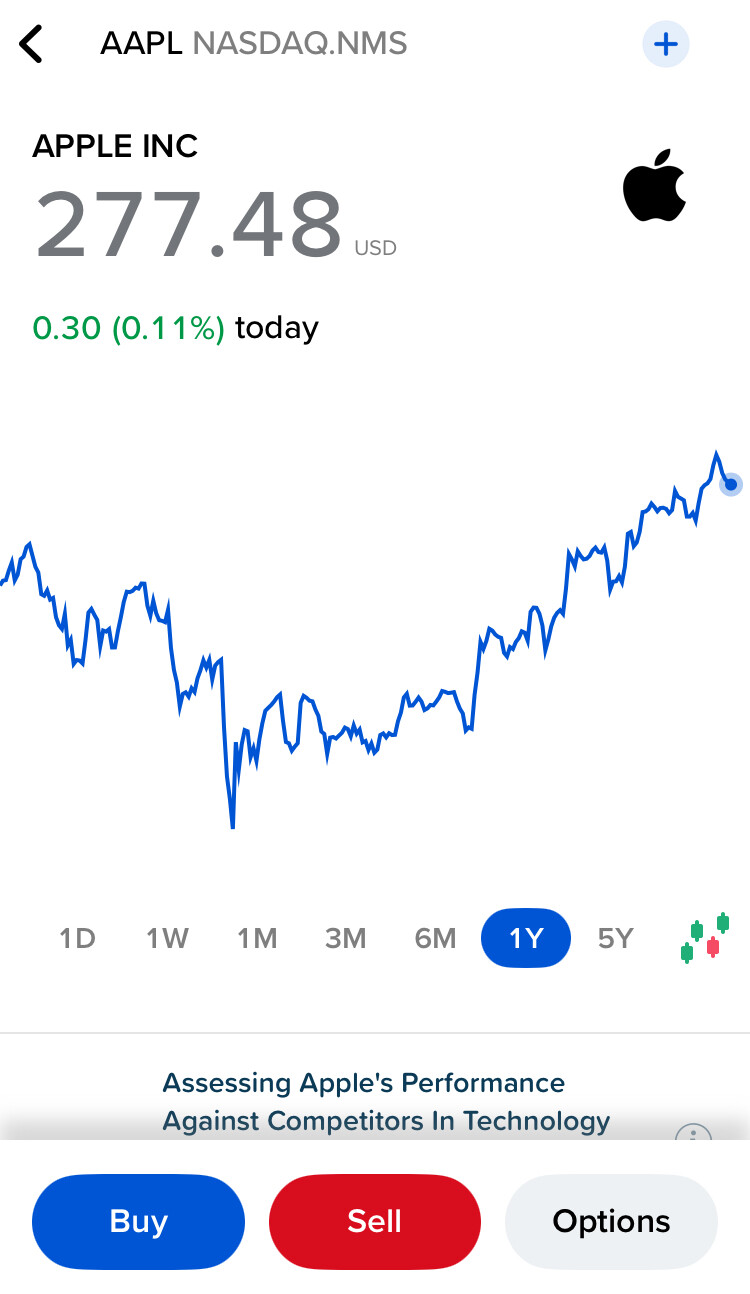Show the 3M price history
Image resolution: width=750 pixels, height=1294 pixels.
(x=346, y=938)
